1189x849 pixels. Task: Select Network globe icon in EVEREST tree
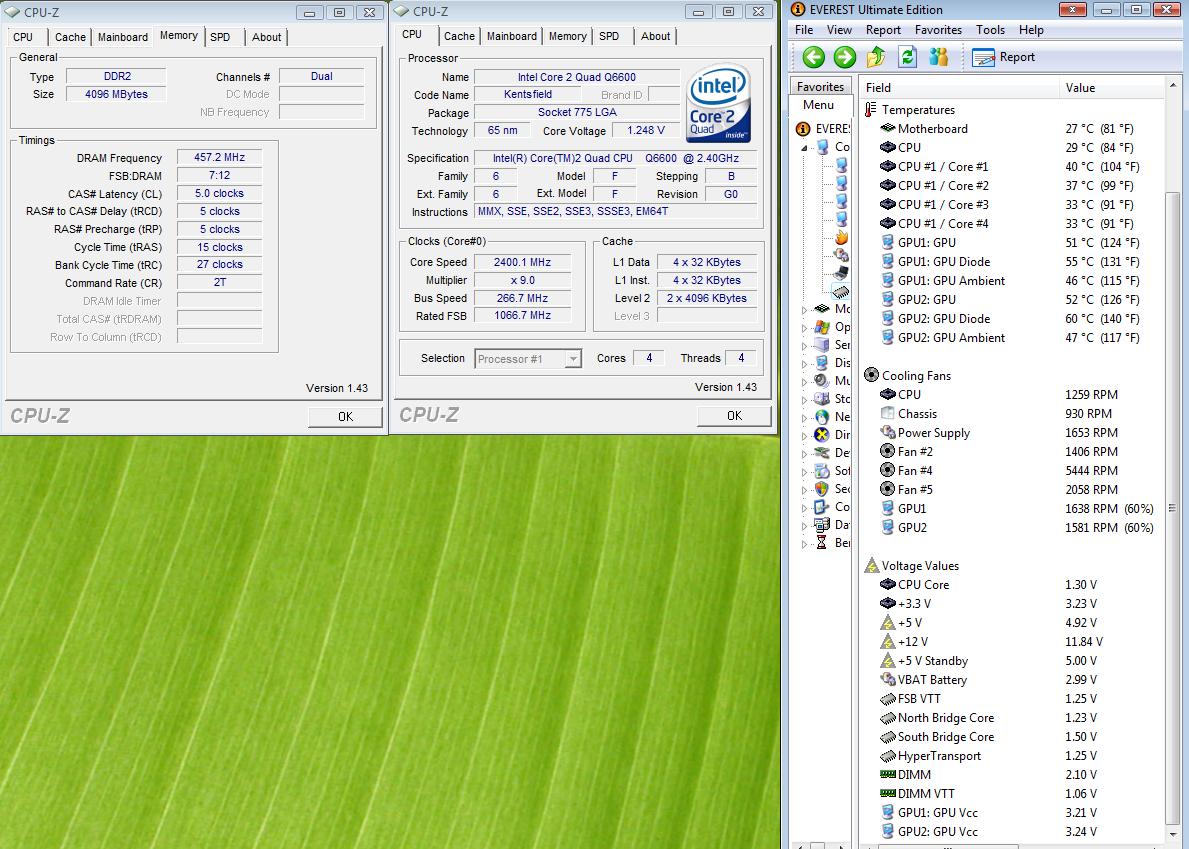(x=821, y=417)
